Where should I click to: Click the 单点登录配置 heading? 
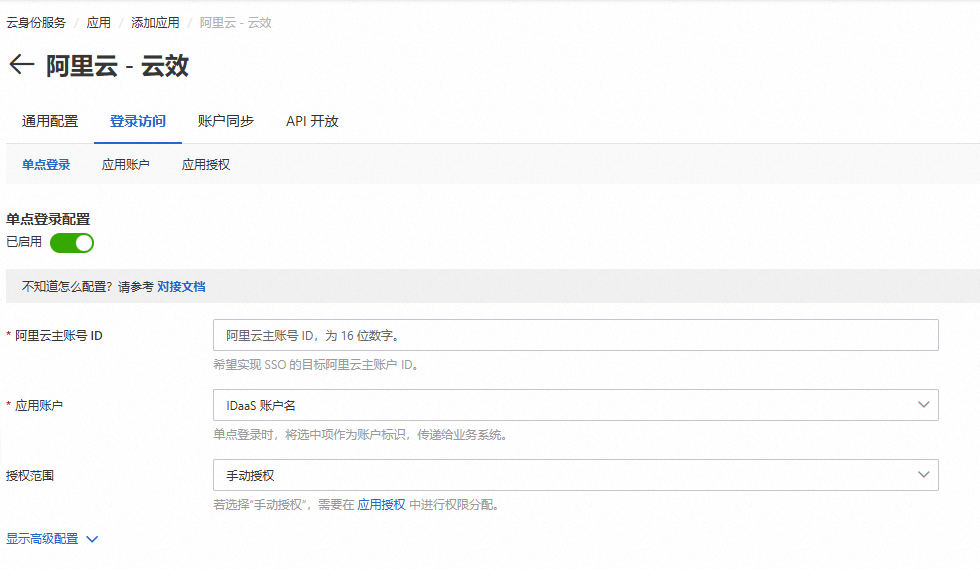click(x=48, y=219)
